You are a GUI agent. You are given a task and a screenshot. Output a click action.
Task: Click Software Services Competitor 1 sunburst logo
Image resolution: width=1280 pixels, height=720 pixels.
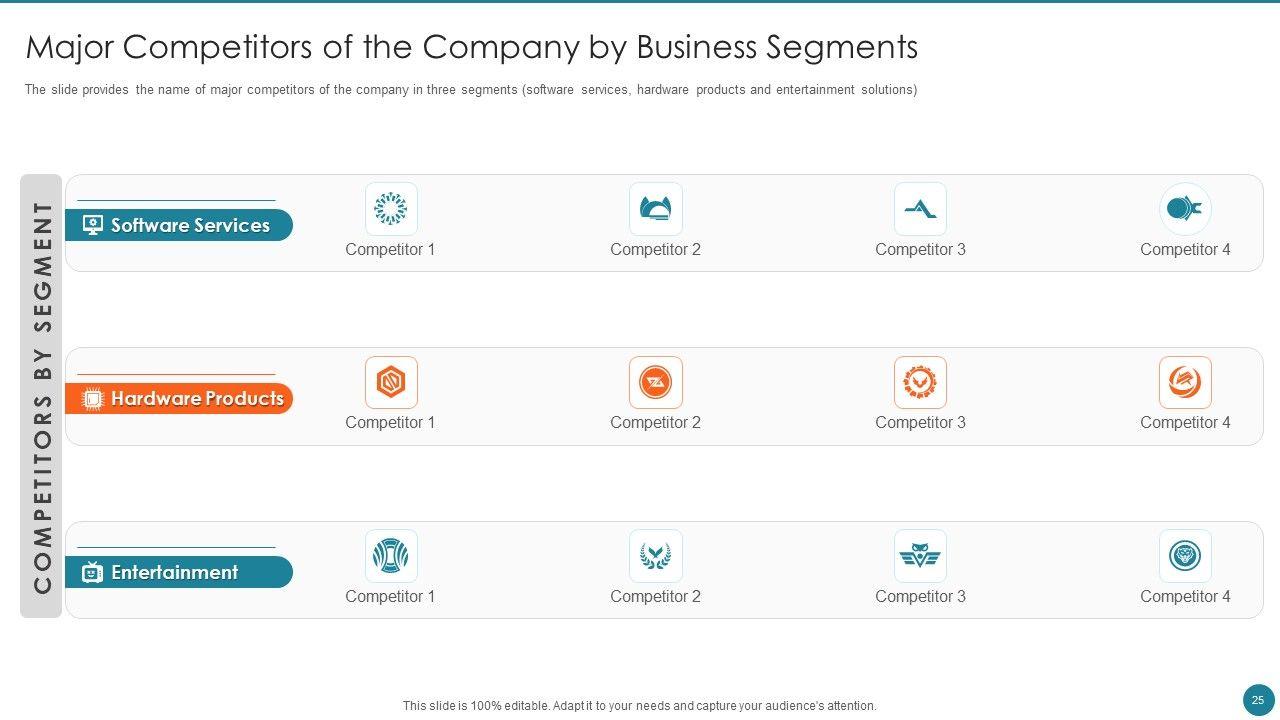pyautogui.click(x=390, y=209)
